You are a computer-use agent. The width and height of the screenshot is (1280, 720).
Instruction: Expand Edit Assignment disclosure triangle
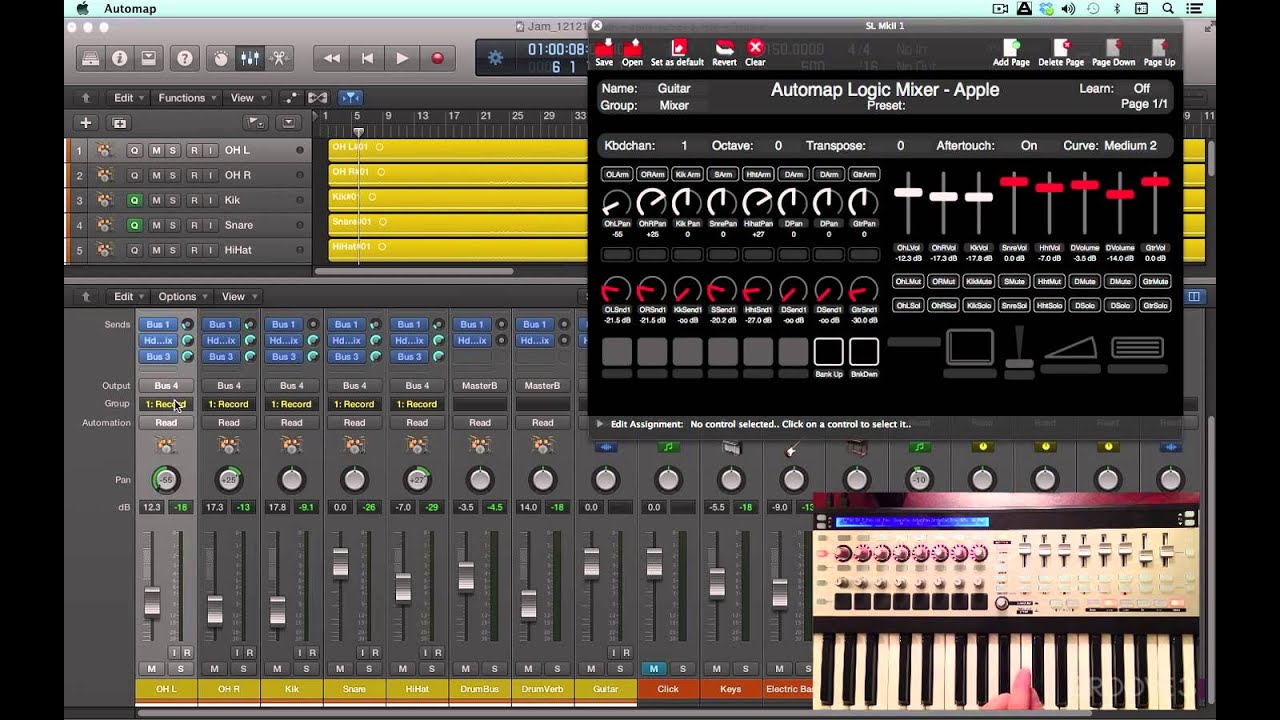[600, 424]
